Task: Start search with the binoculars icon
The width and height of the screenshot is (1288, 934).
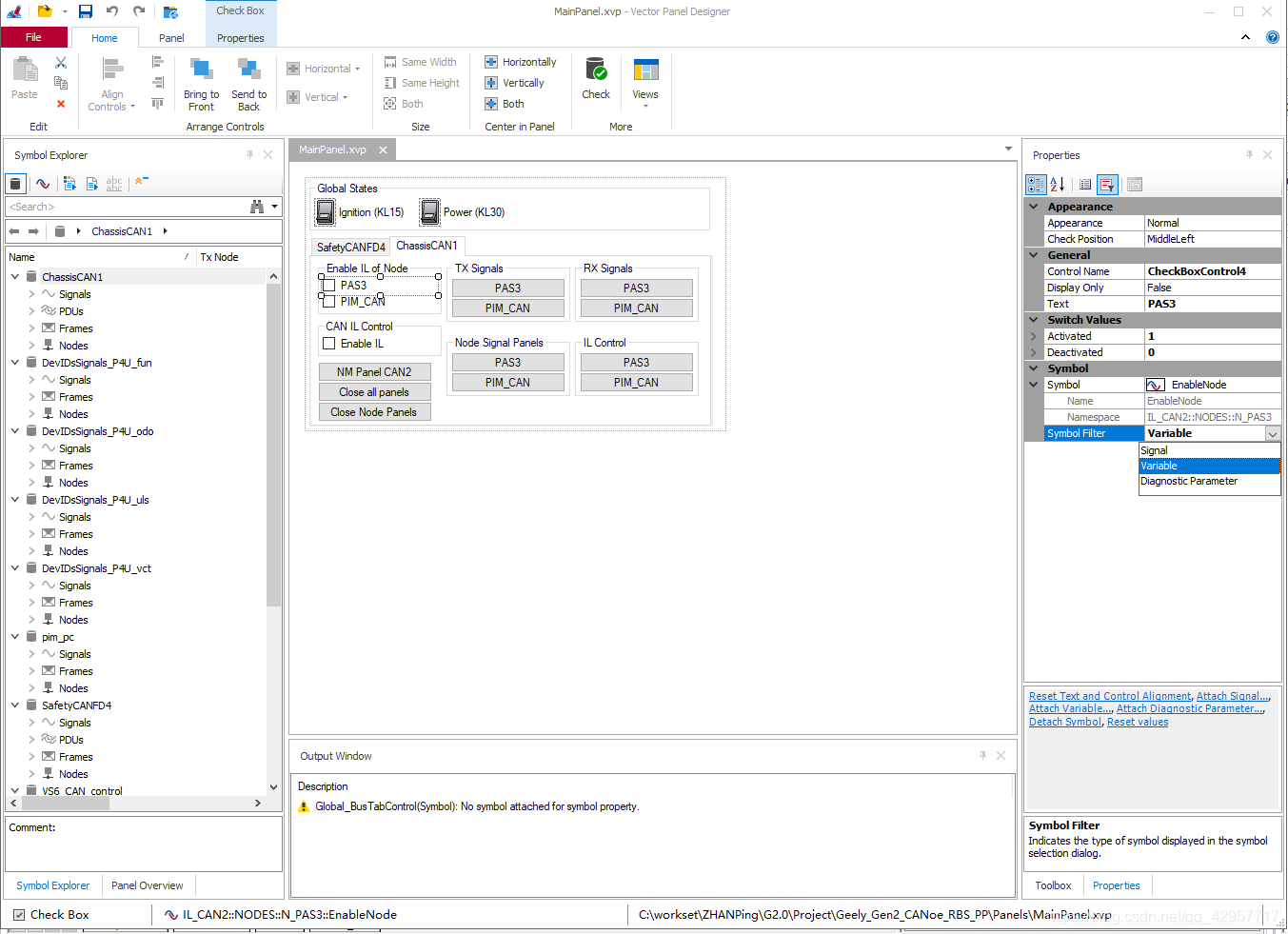Action: coord(257,207)
